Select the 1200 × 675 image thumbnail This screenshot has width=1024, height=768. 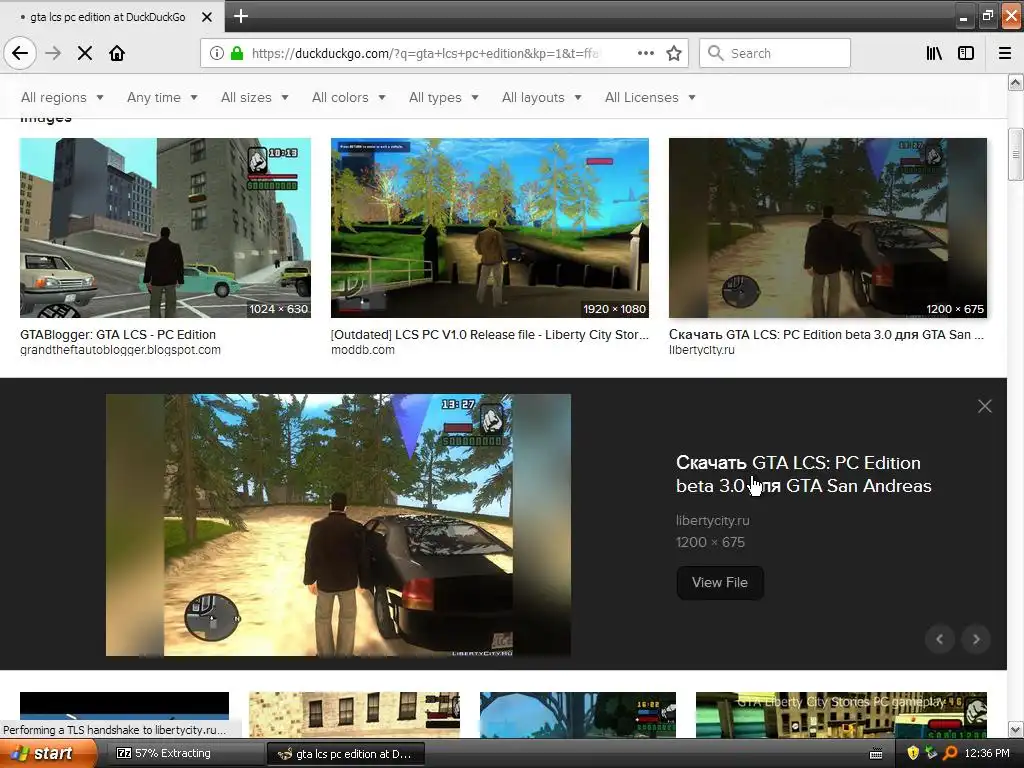pos(827,228)
